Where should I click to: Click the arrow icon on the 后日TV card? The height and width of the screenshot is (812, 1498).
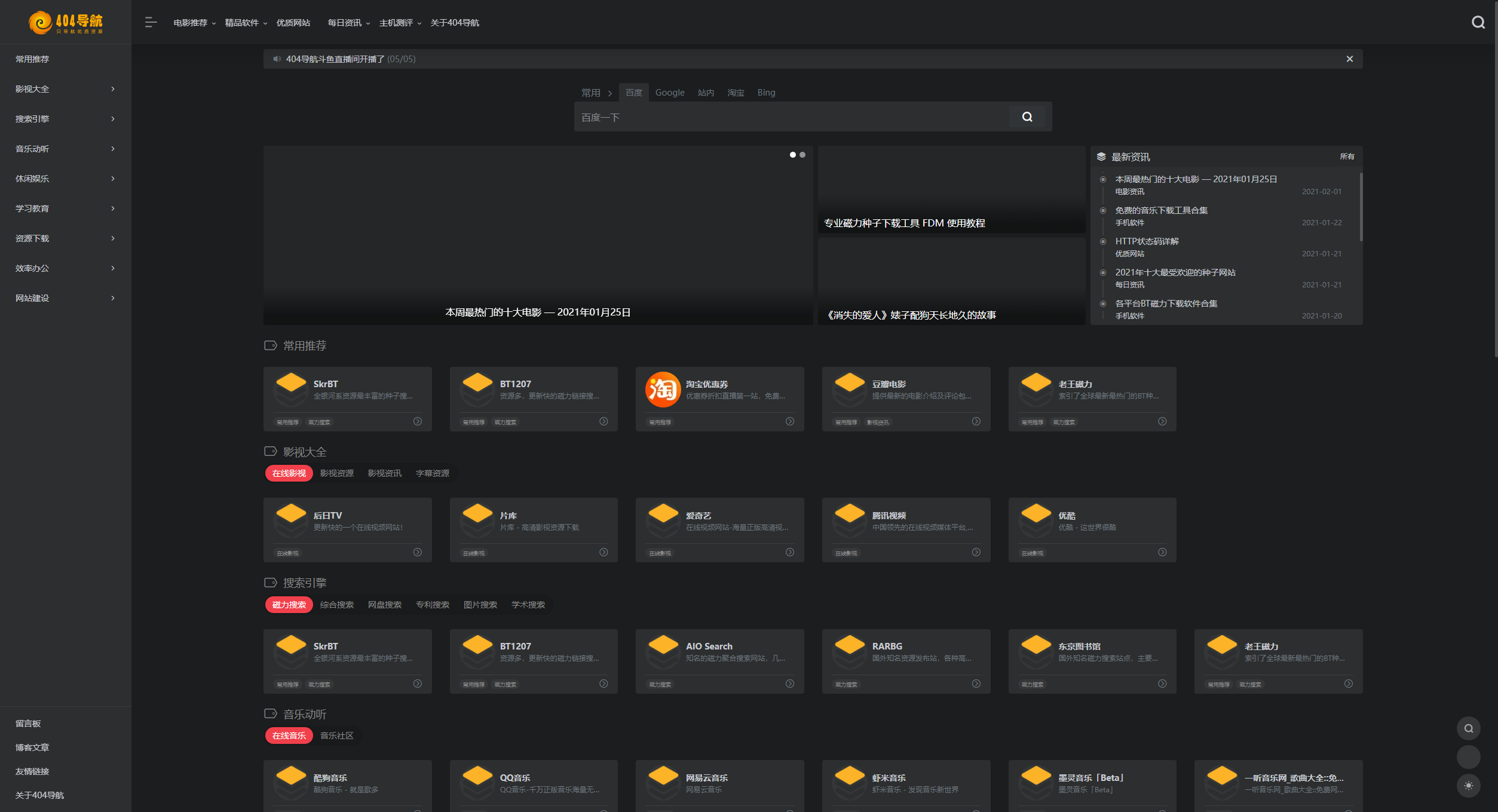418,552
